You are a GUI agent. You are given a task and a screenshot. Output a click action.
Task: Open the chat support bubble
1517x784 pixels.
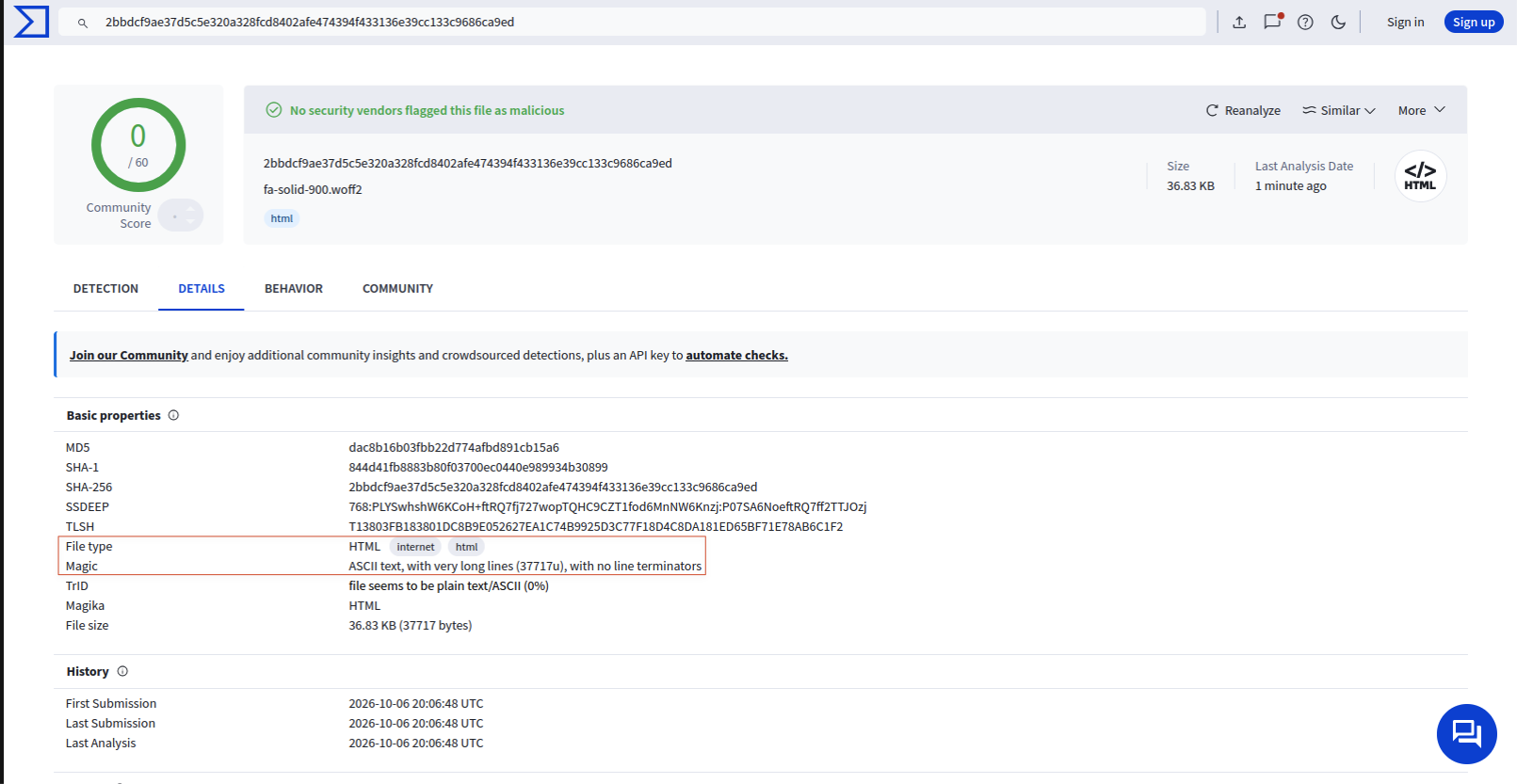coord(1466,734)
